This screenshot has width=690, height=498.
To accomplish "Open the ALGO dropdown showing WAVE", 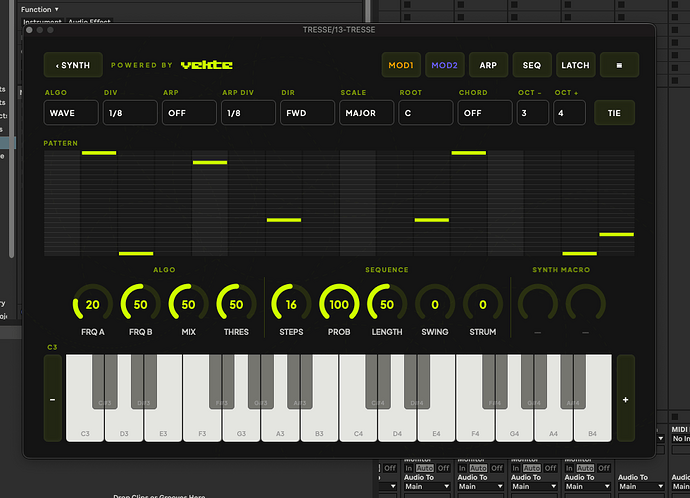I will pyautogui.click(x=71, y=113).
